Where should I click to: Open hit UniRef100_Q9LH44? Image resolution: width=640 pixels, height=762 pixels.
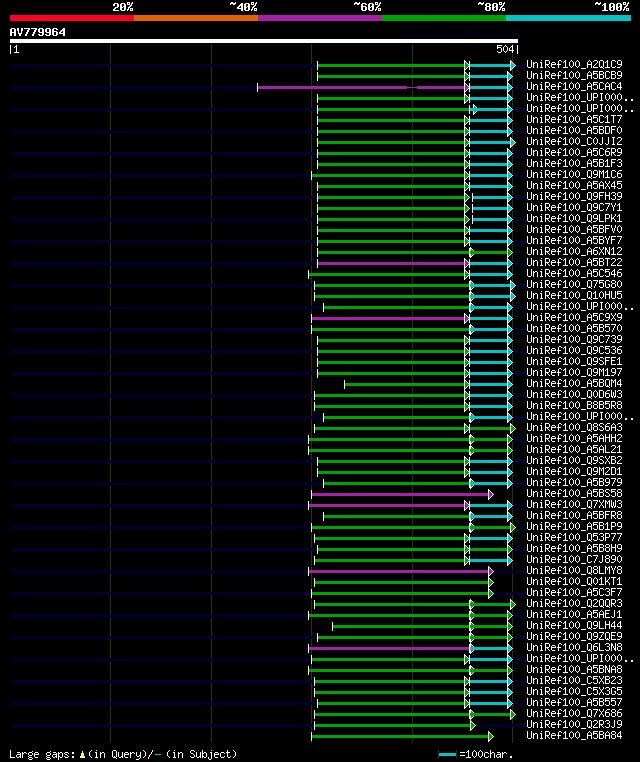click(574, 625)
